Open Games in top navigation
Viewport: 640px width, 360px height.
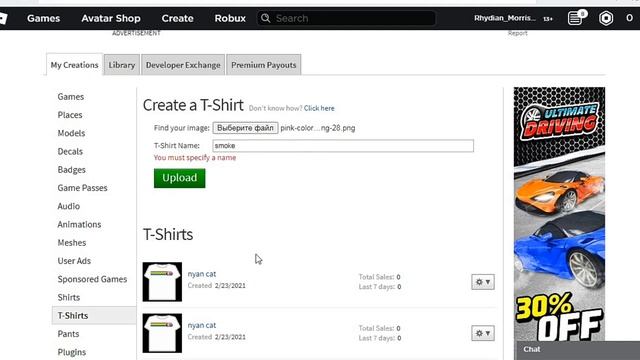pyautogui.click(x=44, y=18)
